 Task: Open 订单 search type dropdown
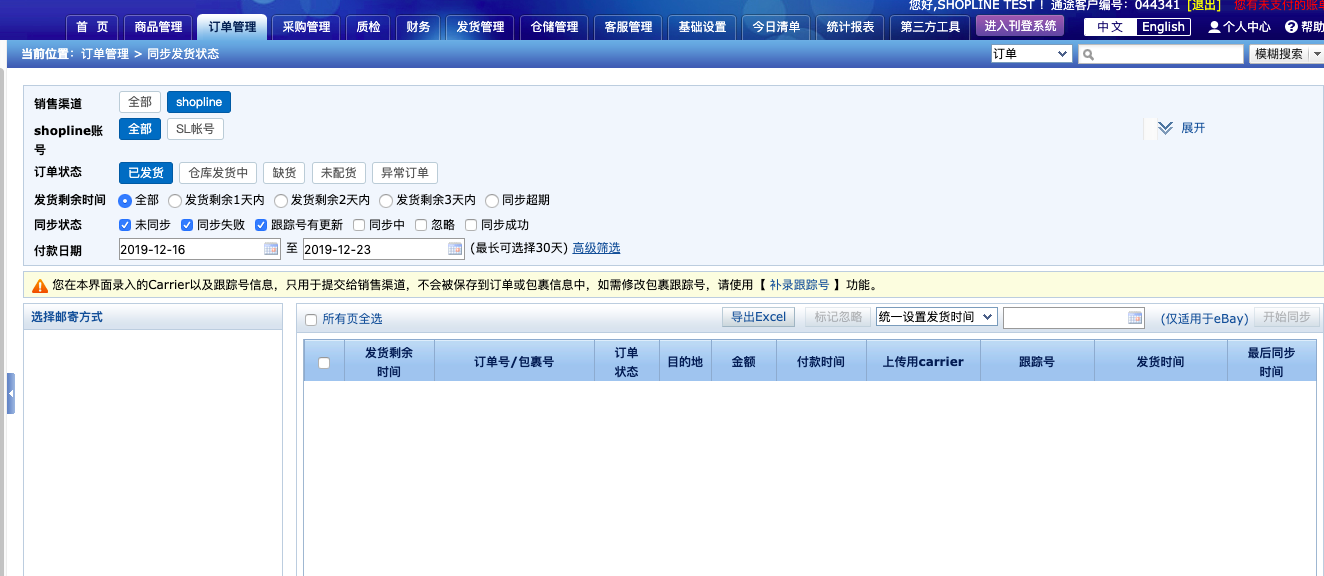(x=1031, y=54)
